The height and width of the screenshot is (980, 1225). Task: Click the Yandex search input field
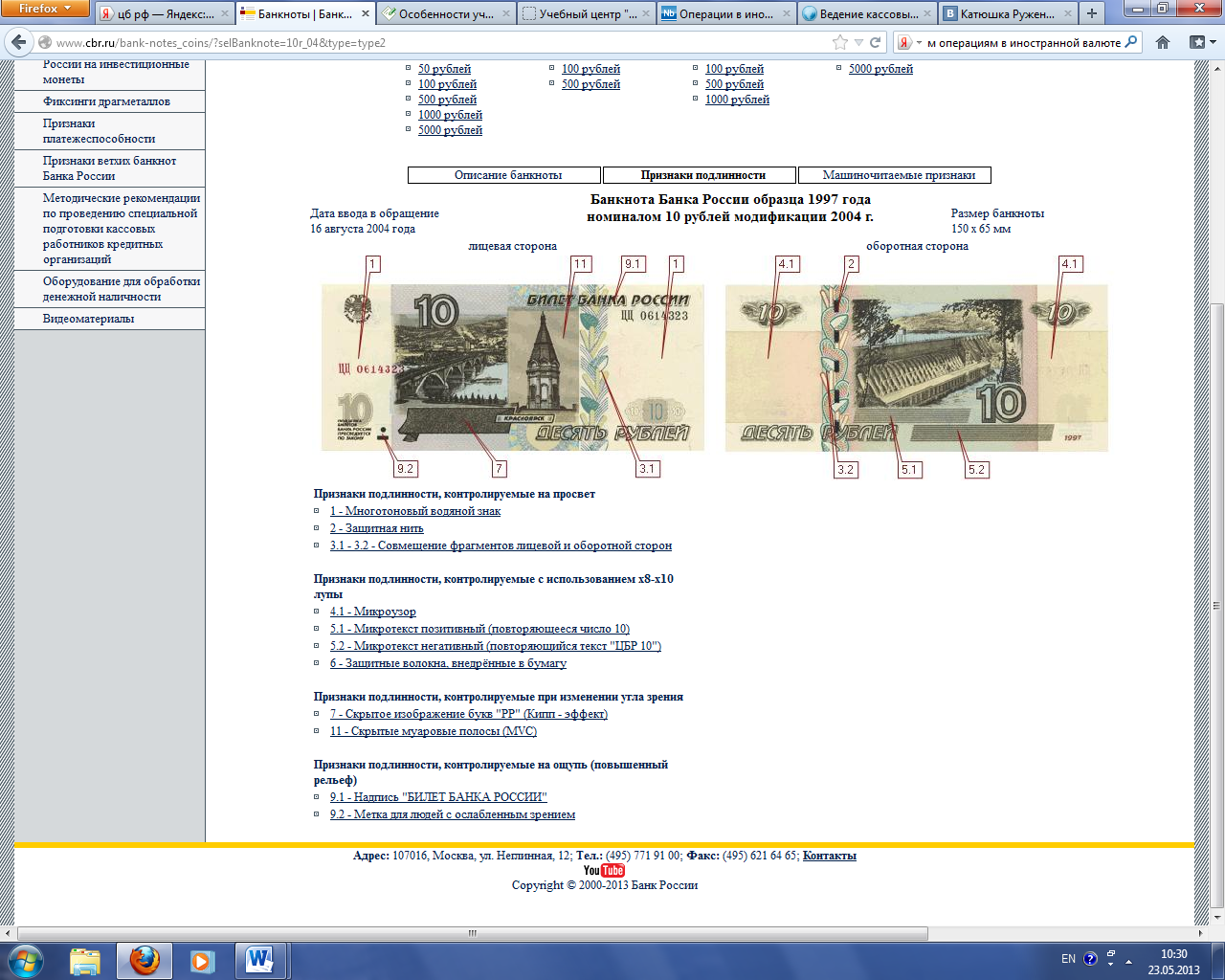coord(1024,43)
